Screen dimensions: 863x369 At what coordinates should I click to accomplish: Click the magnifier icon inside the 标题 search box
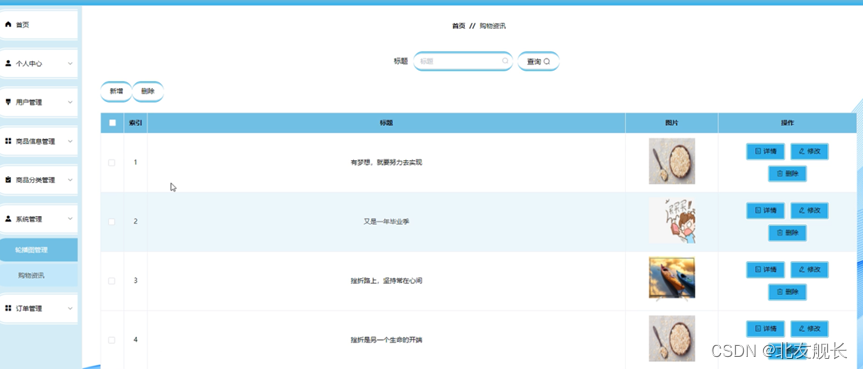(x=505, y=61)
